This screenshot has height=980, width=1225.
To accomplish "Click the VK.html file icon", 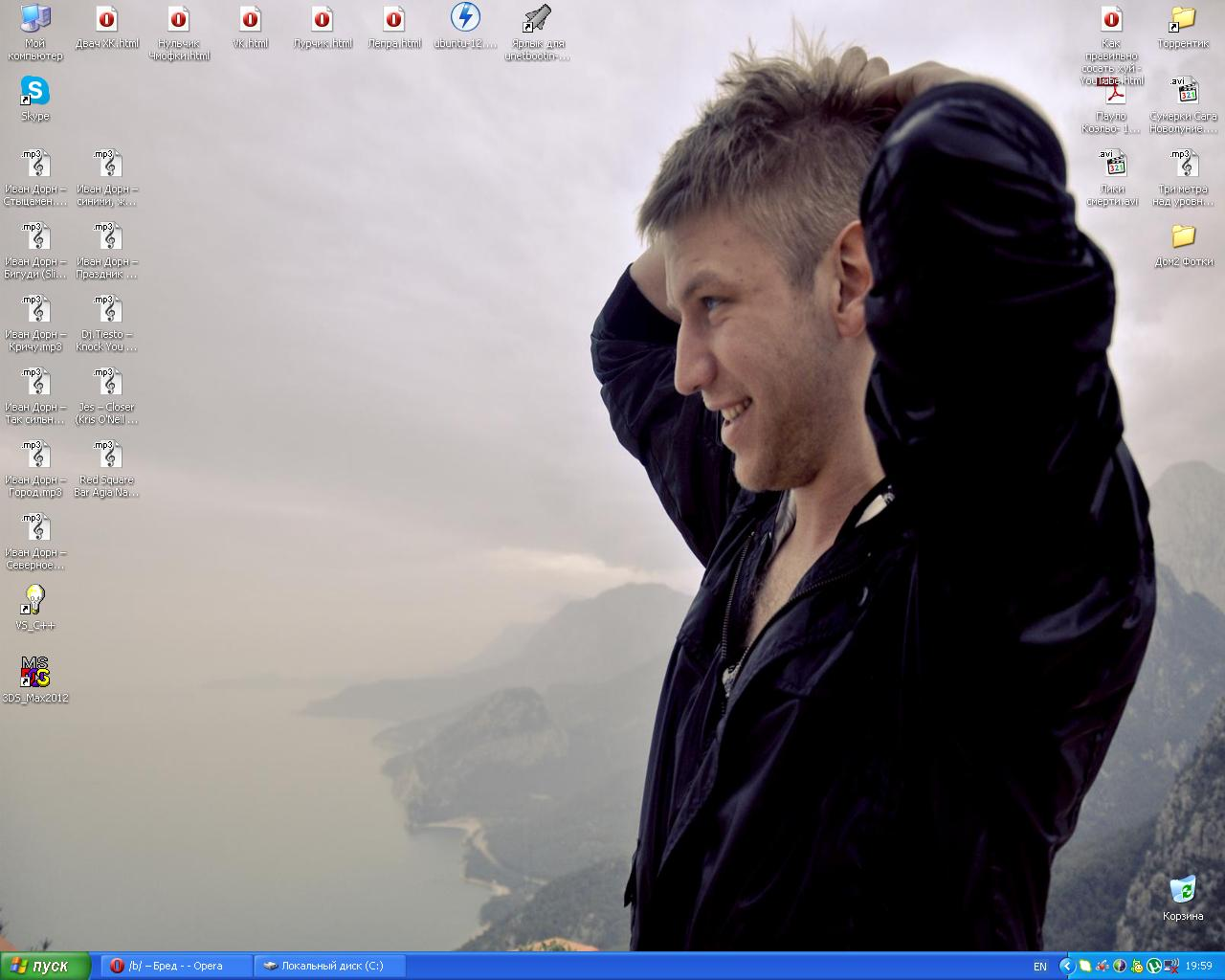I will coord(251,19).
